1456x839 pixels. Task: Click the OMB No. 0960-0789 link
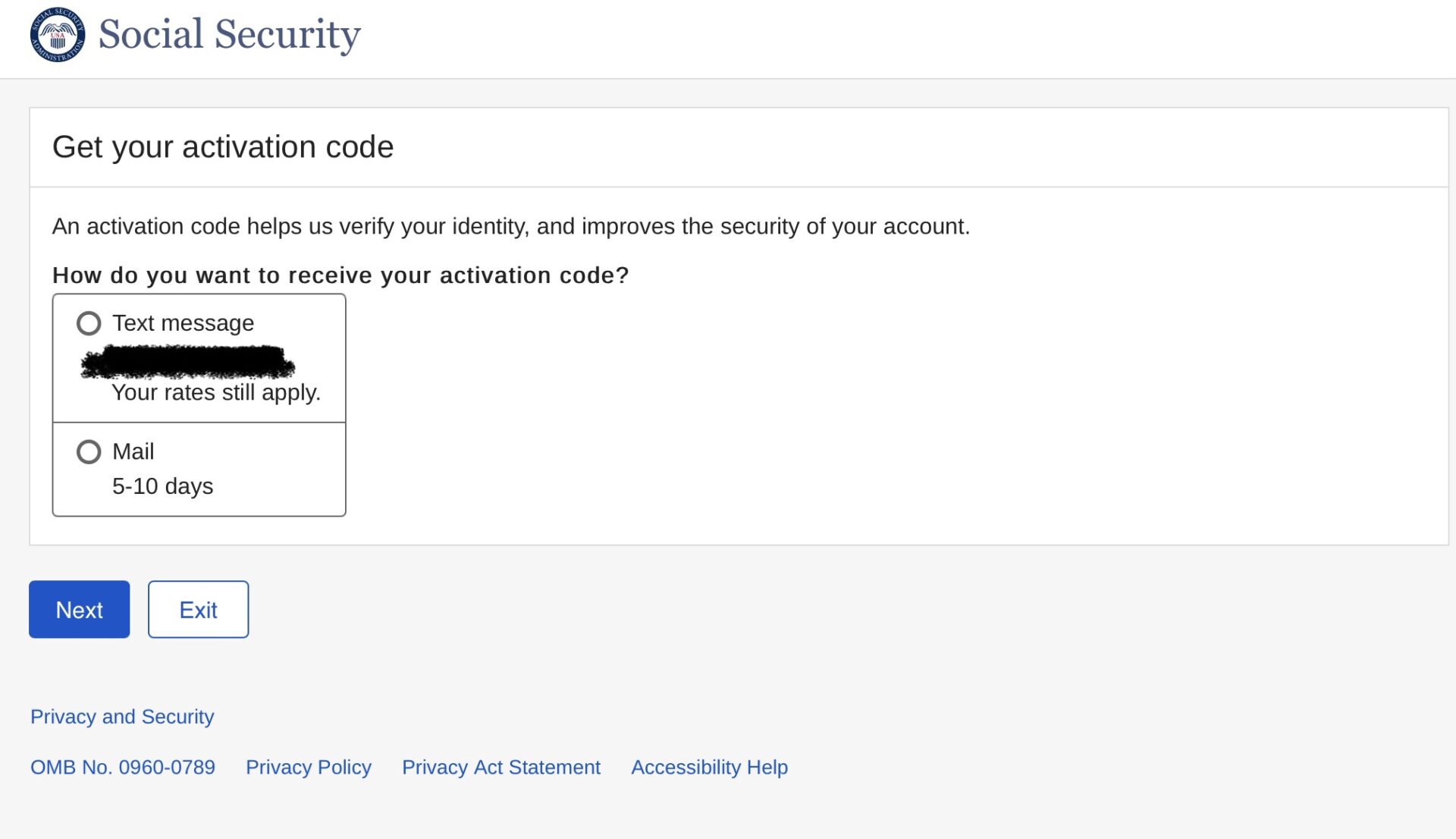pyautogui.click(x=122, y=767)
